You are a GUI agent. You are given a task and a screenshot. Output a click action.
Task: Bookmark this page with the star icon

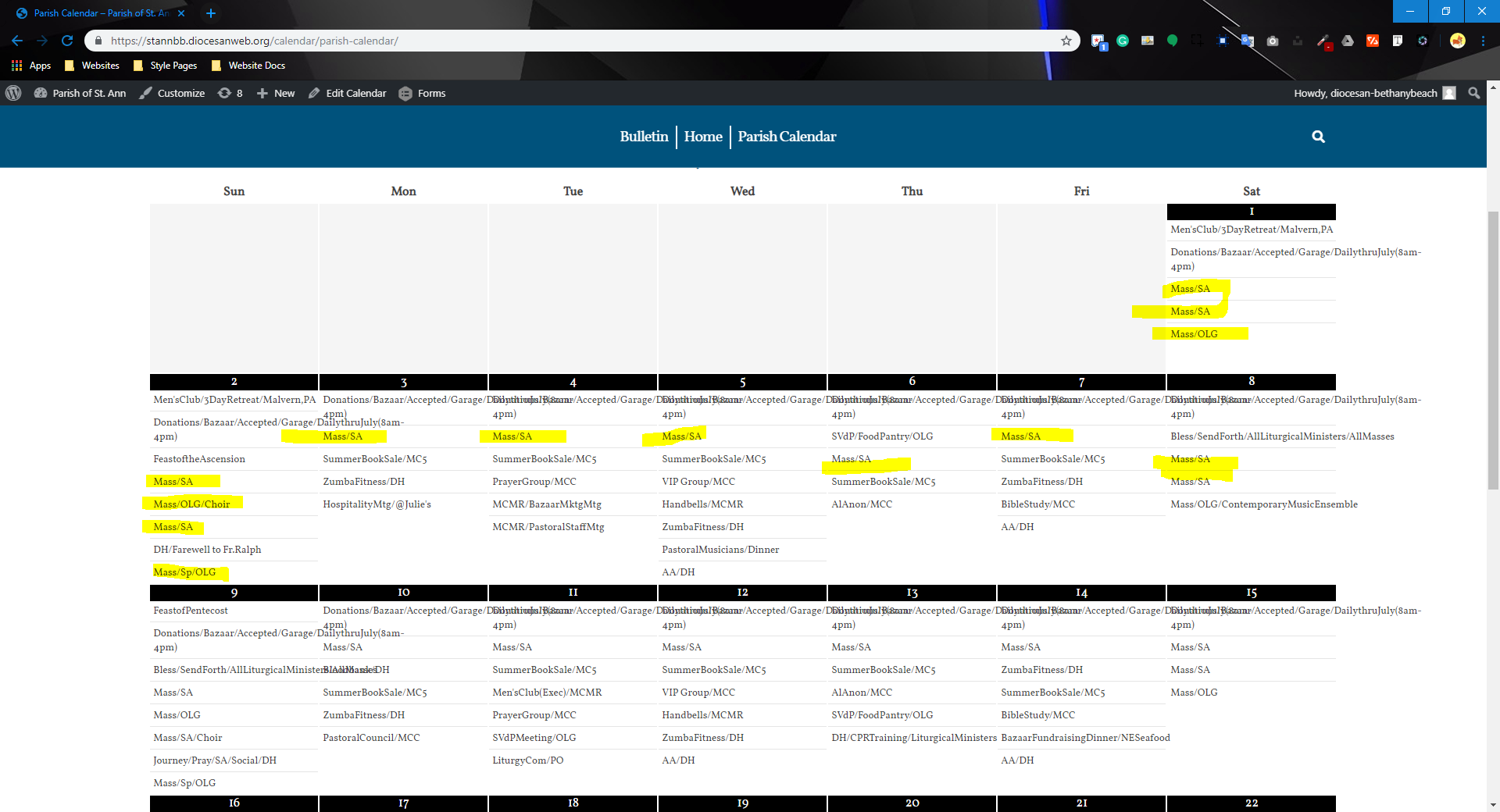(1066, 41)
